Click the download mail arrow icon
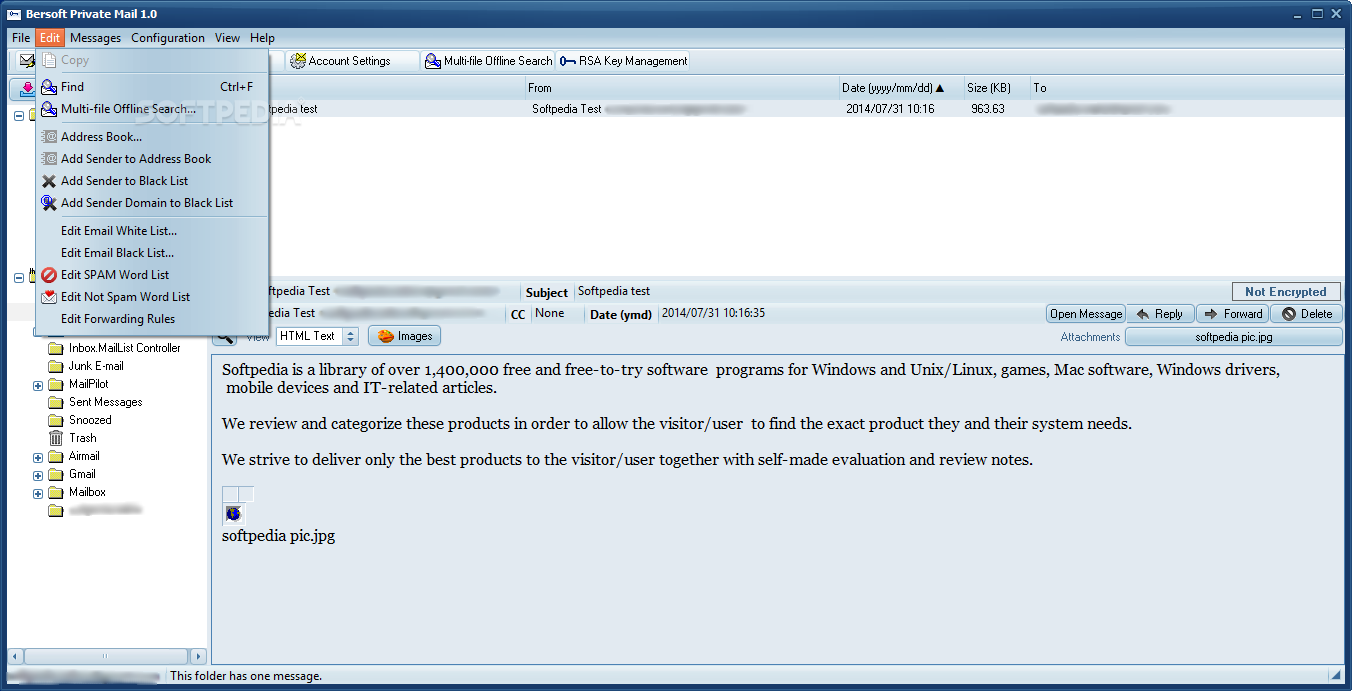Viewport: 1352px width, 691px height. tap(25, 88)
